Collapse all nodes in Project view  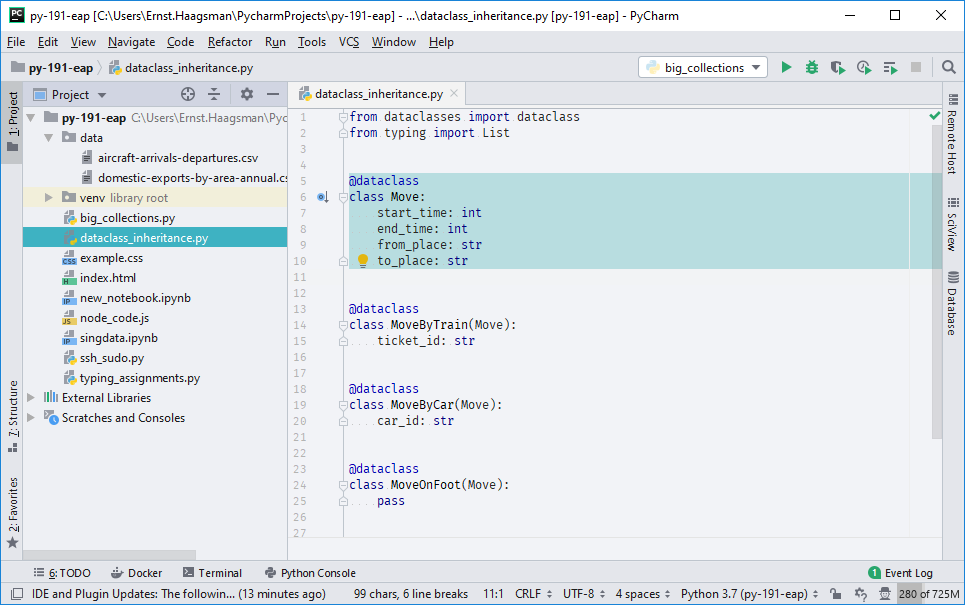pos(215,93)
